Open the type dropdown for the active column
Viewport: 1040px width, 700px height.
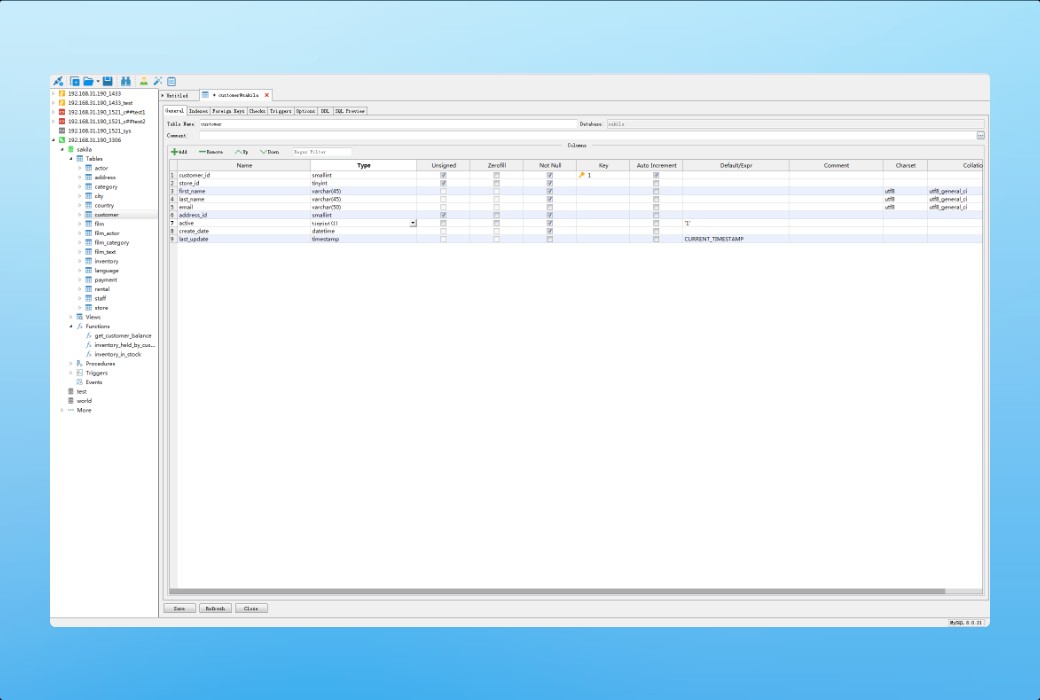[412, 222]
